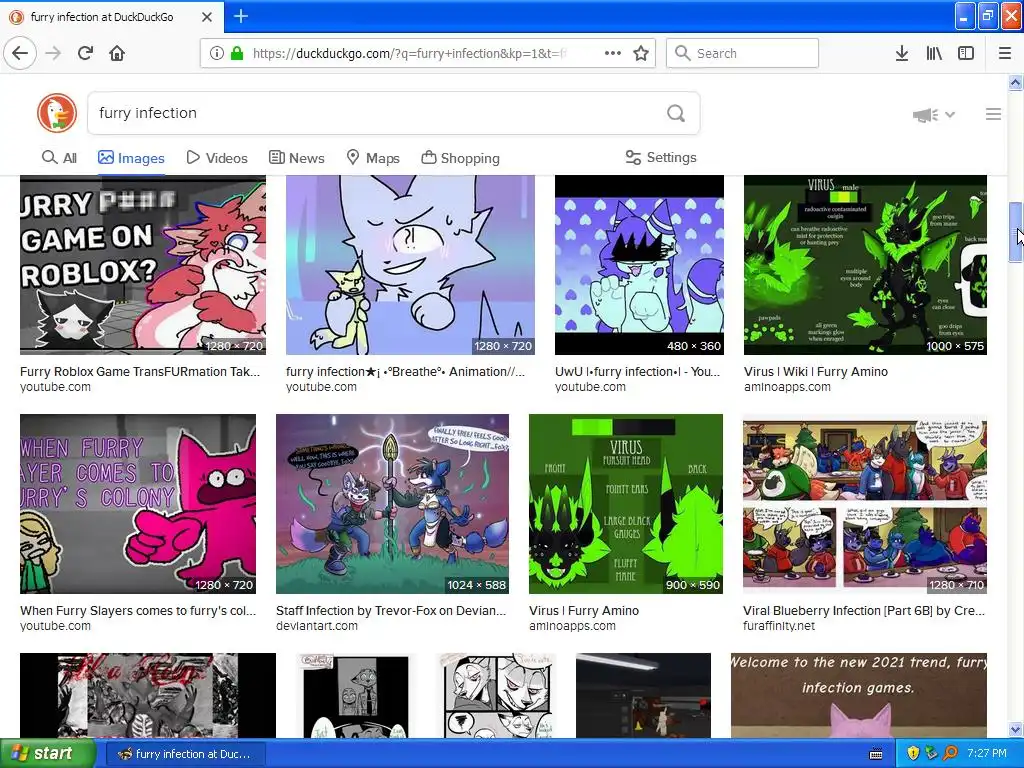Click the 'furaffinity.net' source text
Image resolution: width=1024 pixels, height=768 pixels.
point(779,626)
